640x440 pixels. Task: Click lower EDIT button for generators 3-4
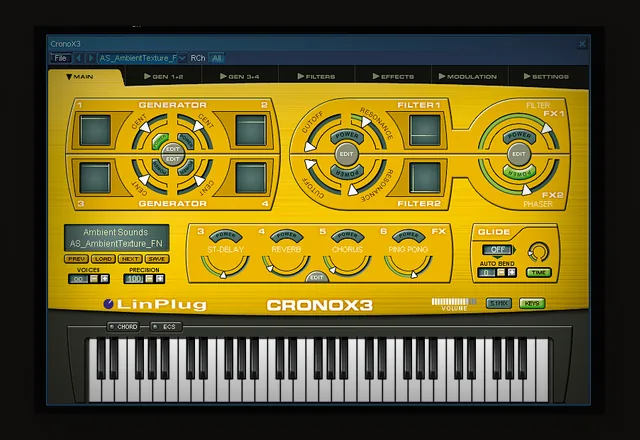pos(173,159)
